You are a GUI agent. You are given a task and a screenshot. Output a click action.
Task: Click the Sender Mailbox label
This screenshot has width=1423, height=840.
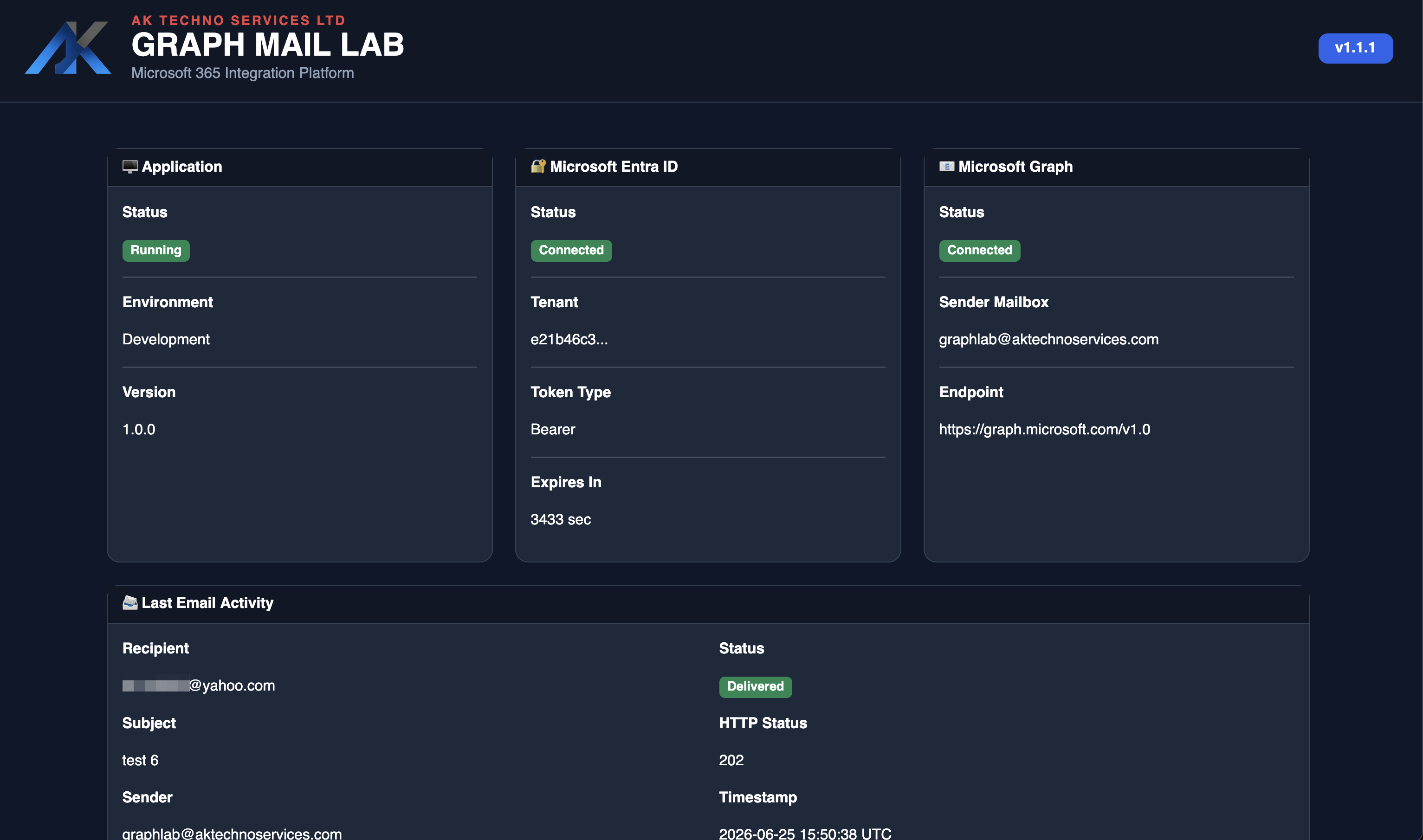(993, 302)
